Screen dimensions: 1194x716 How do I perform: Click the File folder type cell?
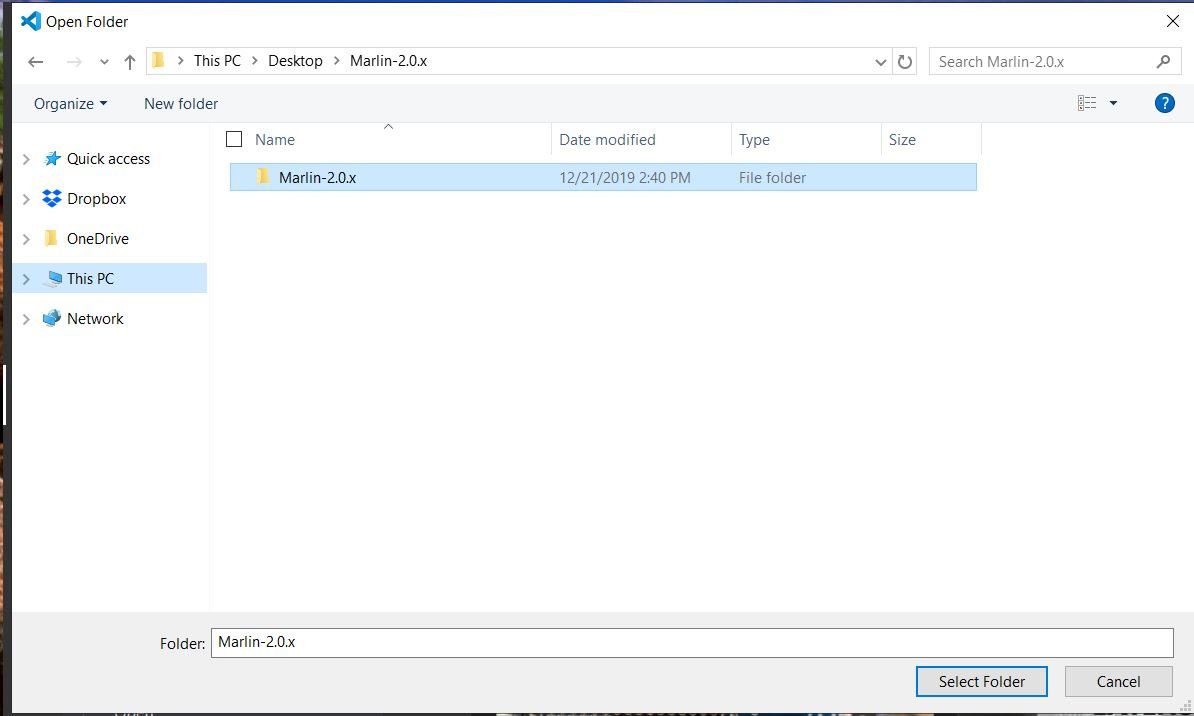pos(772,177)
